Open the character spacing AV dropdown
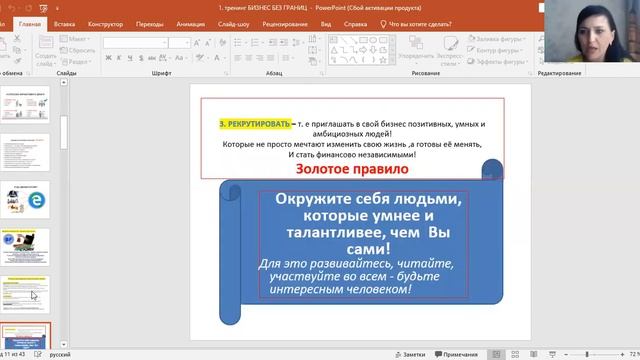The image size is (640, 360). pyautogui.click(x=164, y=58)
